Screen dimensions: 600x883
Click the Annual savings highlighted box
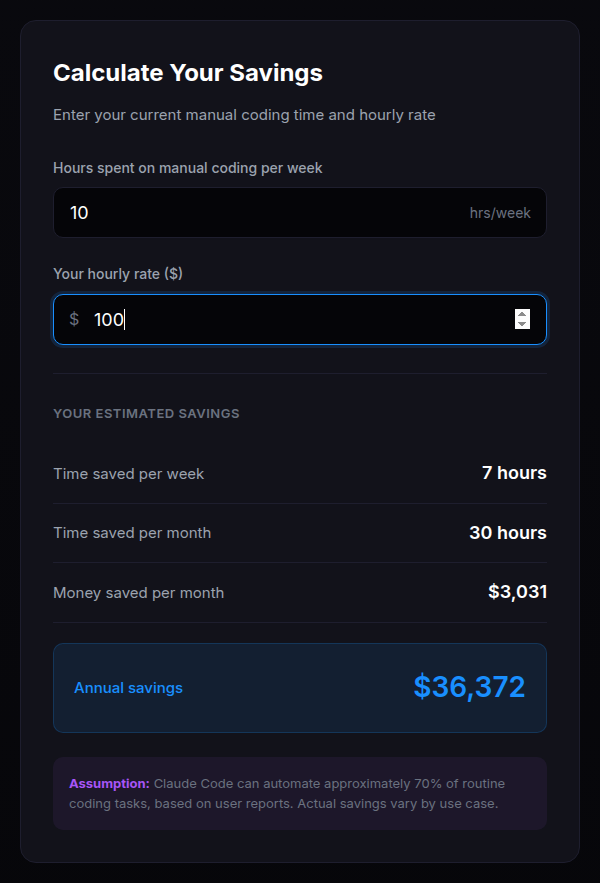click(300, 687)
